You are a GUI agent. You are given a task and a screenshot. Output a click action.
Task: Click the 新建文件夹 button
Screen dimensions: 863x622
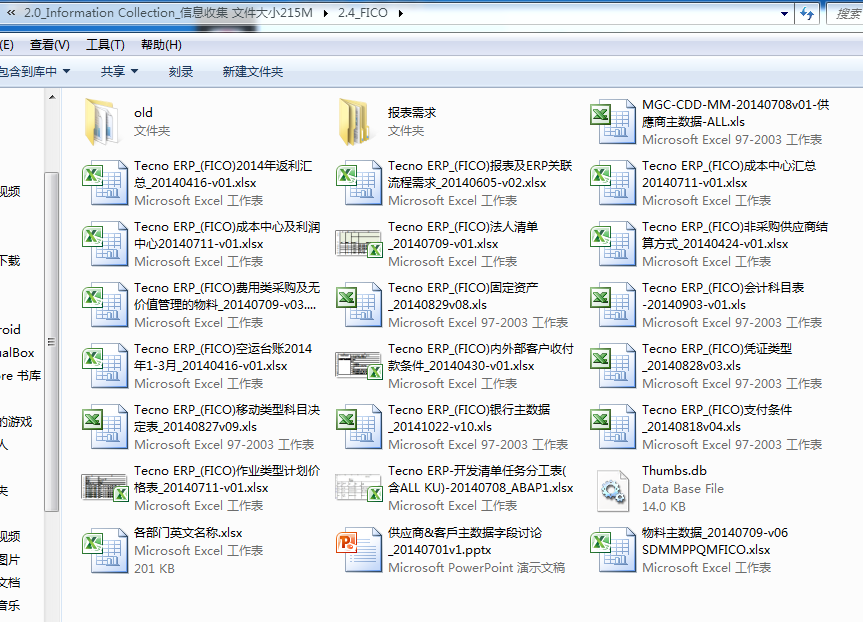pos(253,72)
